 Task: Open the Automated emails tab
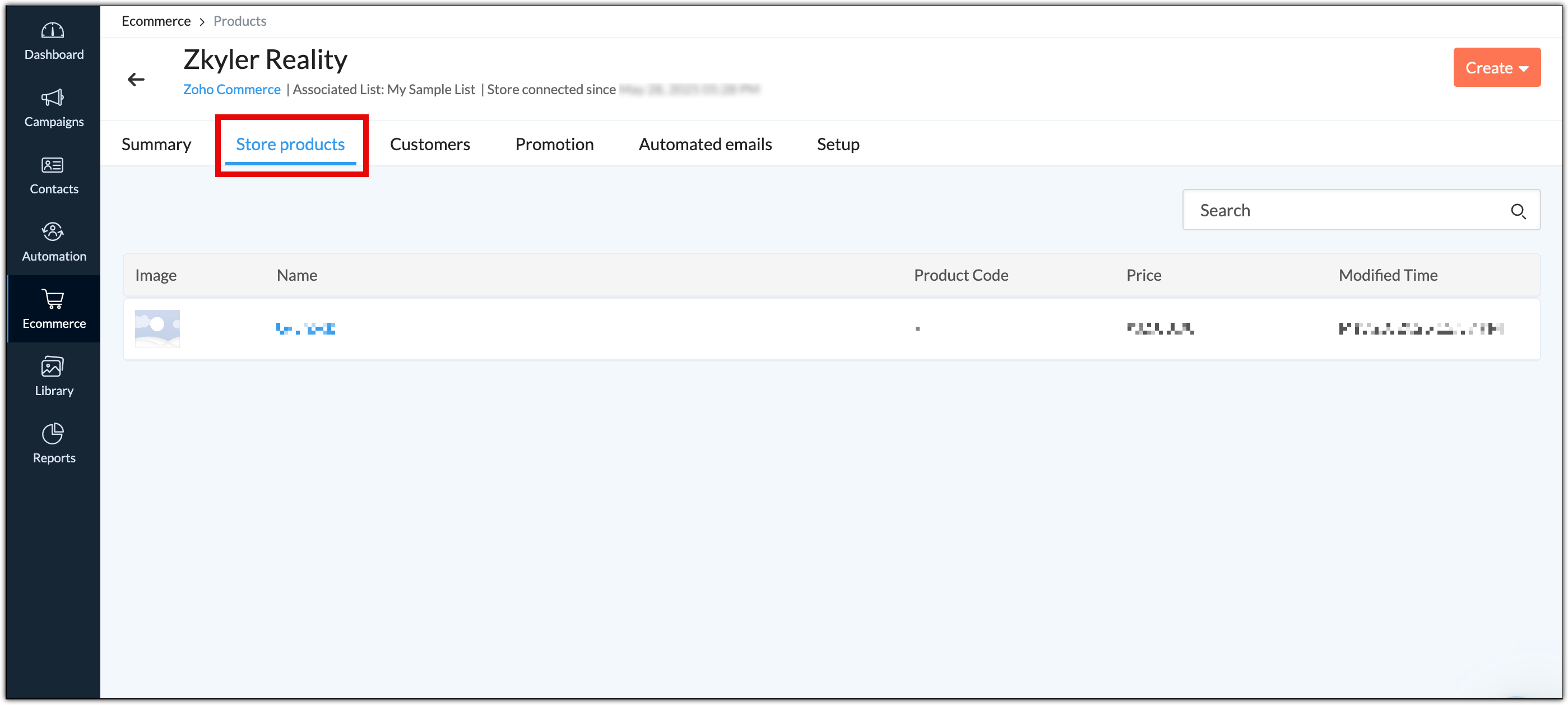[704, 144]
